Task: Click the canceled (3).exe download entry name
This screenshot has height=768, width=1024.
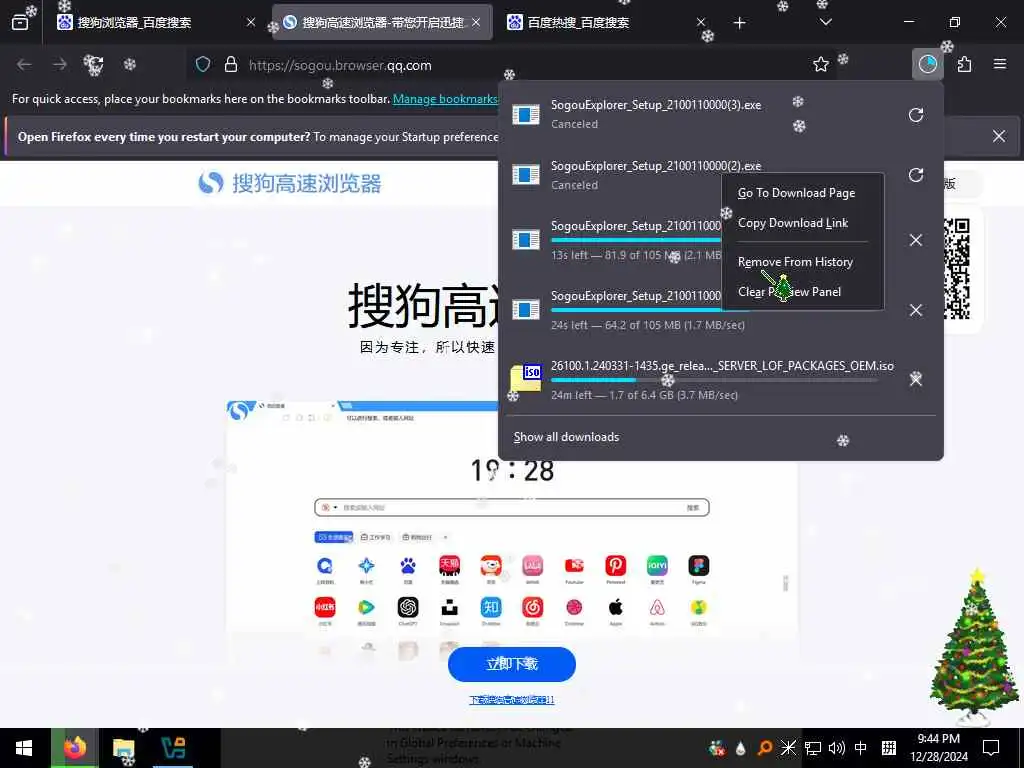Action: (x=656, y=105)
